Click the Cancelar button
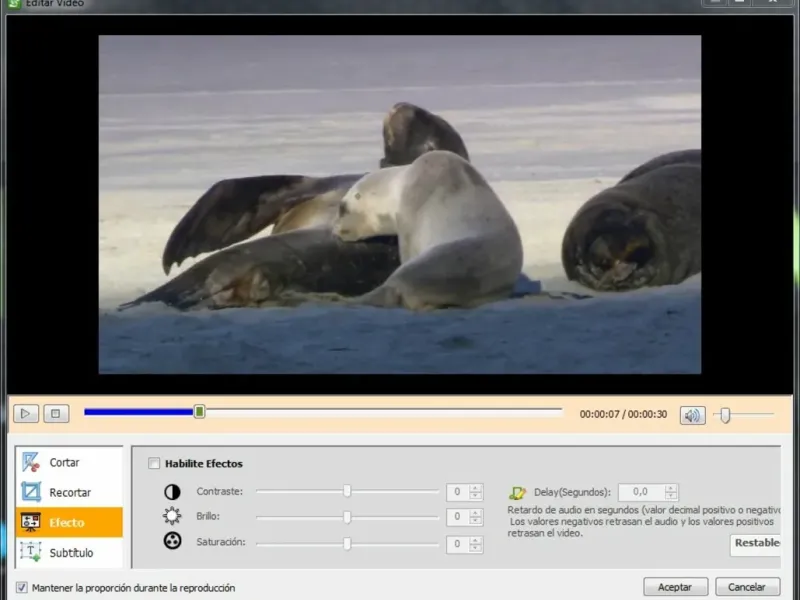Screen dimensions: 800x600 click(x=747, y=587)
